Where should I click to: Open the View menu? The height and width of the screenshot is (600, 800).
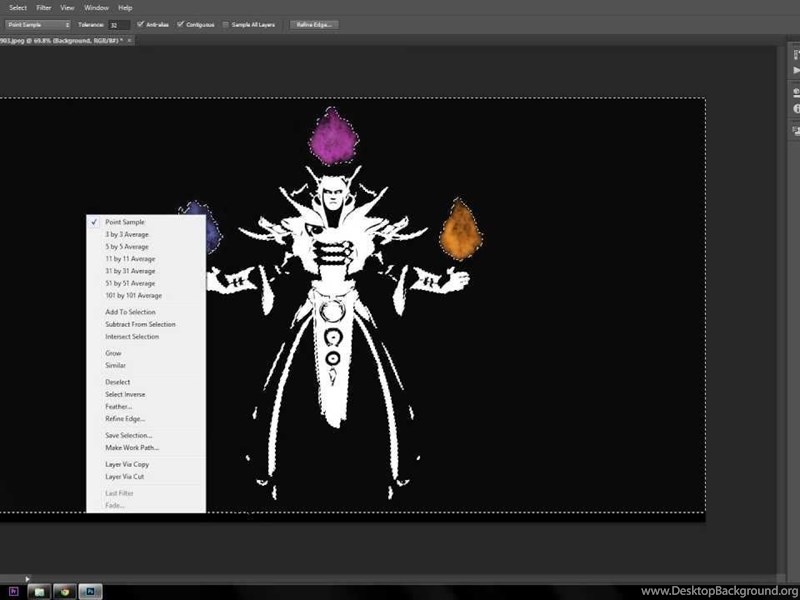coord(67,8)
